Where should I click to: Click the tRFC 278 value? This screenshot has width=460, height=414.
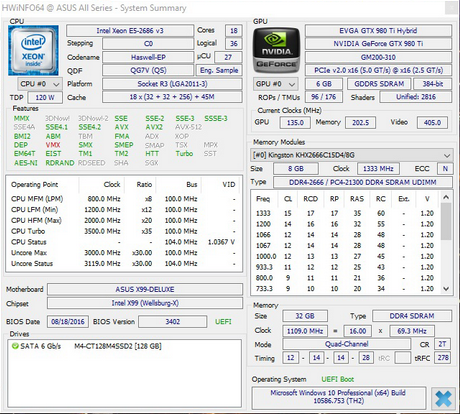tap(443, 358)
